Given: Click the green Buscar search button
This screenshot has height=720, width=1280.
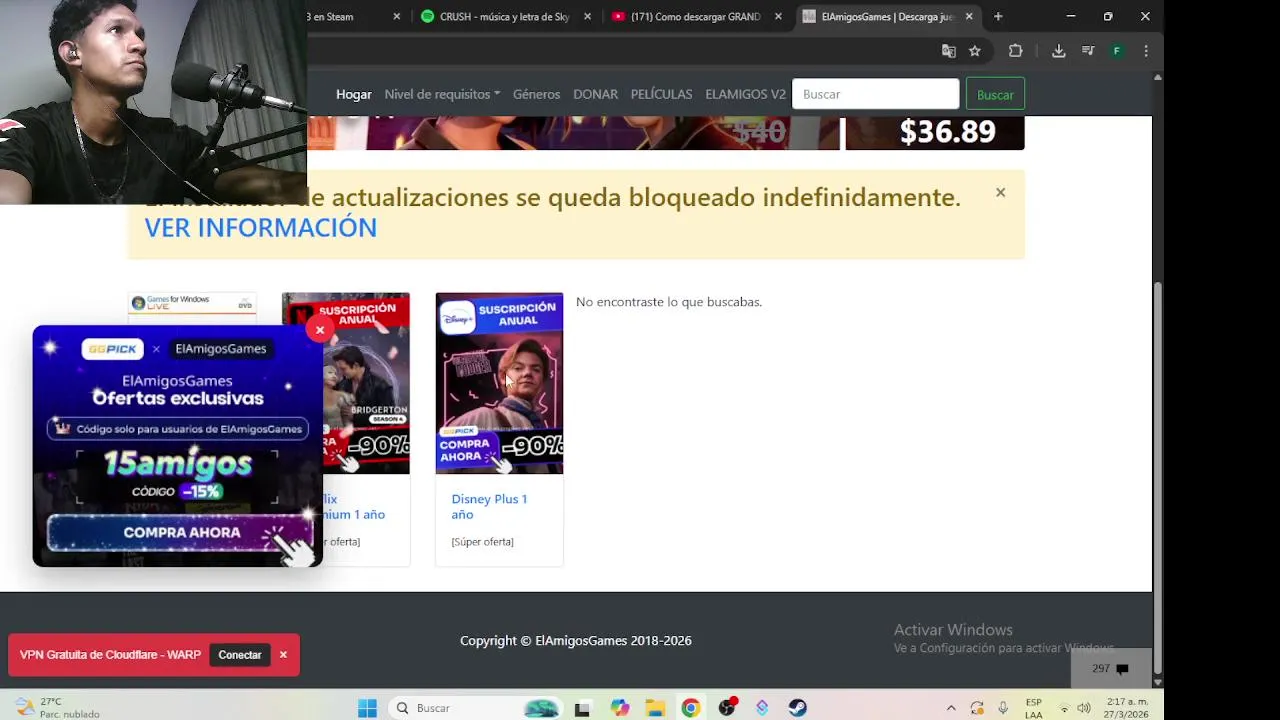Looking at the screenshot, I should coord(995,94).
